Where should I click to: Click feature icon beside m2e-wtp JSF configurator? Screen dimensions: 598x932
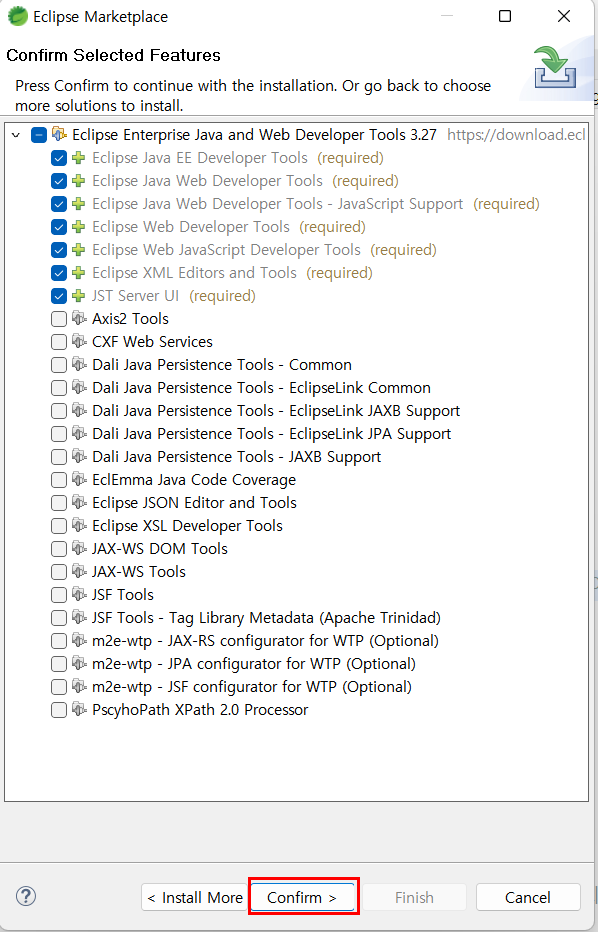(79, 687)
